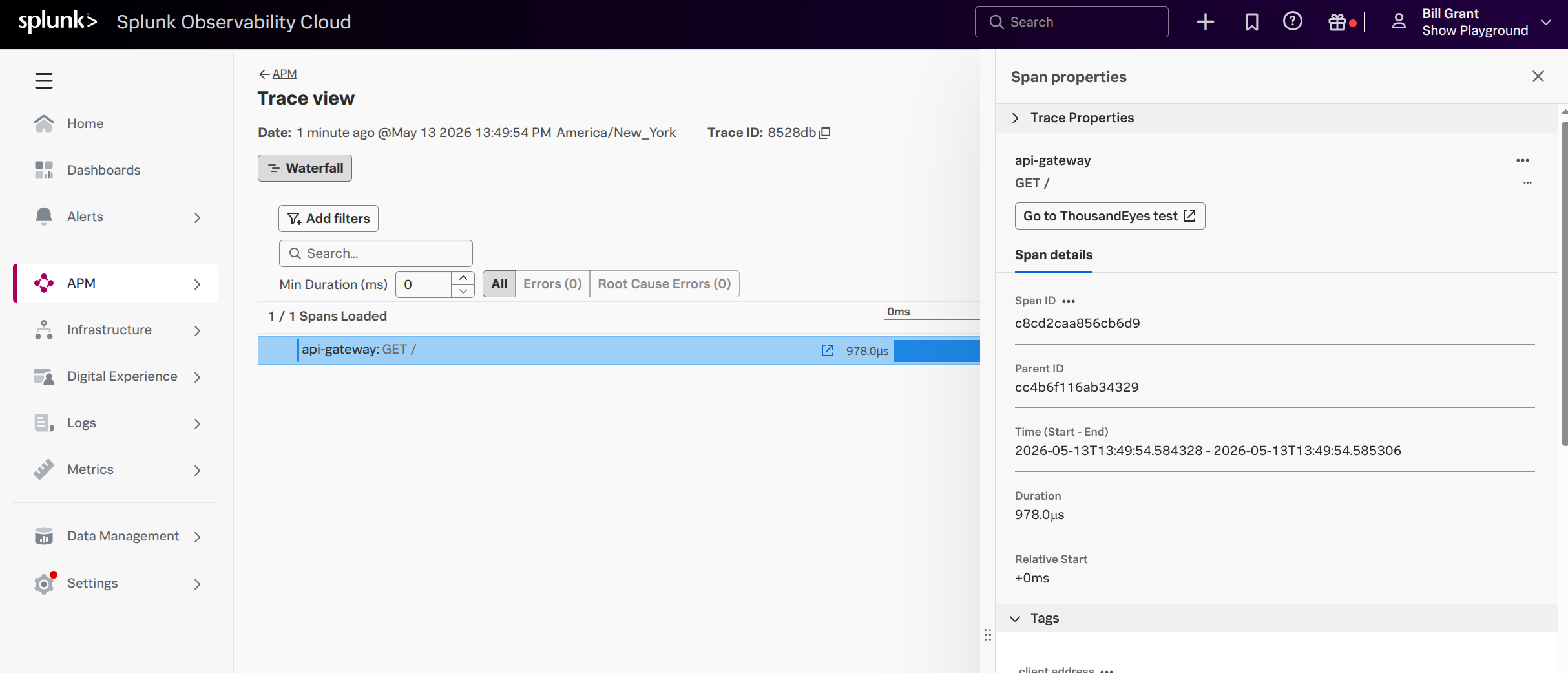Click the Logs icon

coord(44,423)
